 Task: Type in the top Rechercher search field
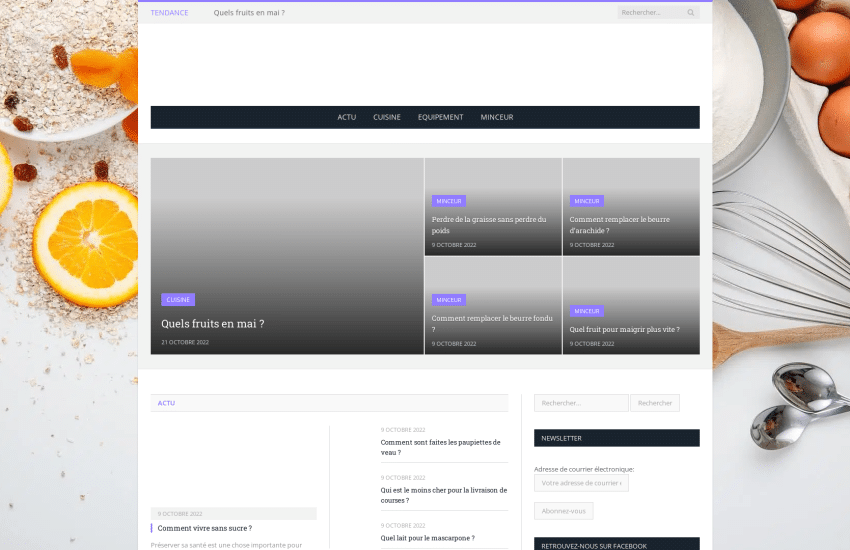point(650,13)
